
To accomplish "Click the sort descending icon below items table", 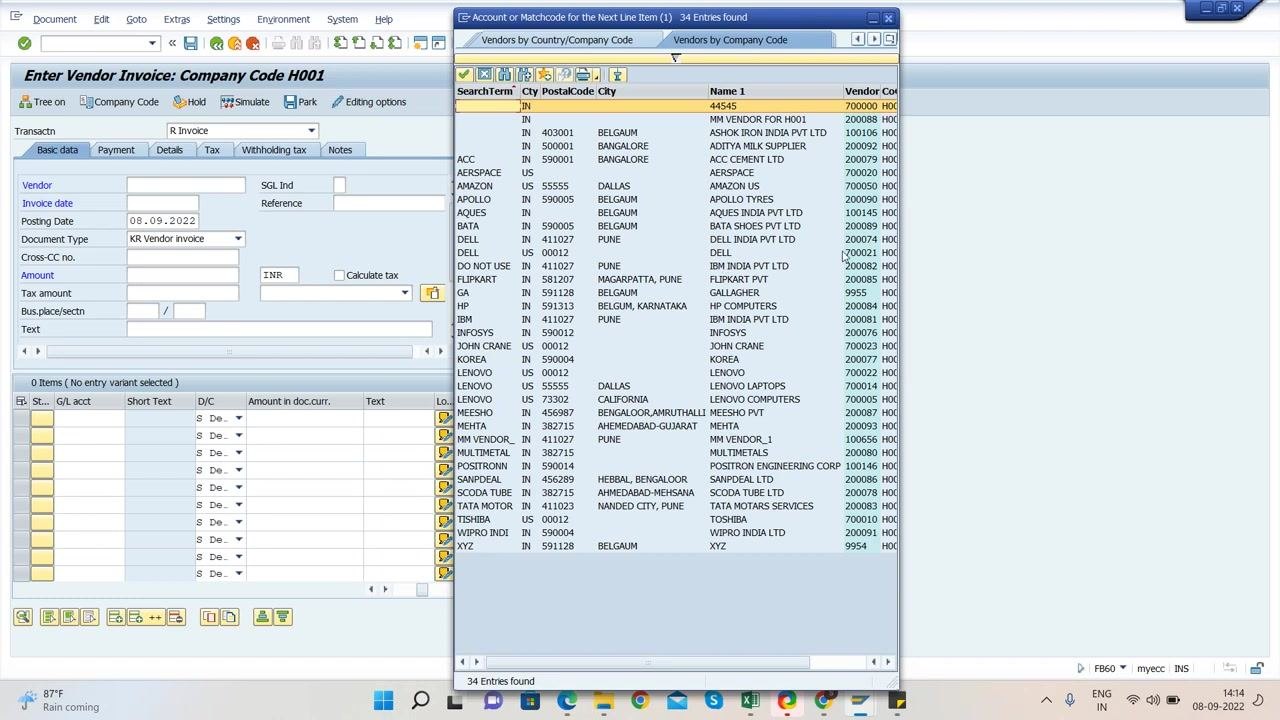I will (282, 617).
